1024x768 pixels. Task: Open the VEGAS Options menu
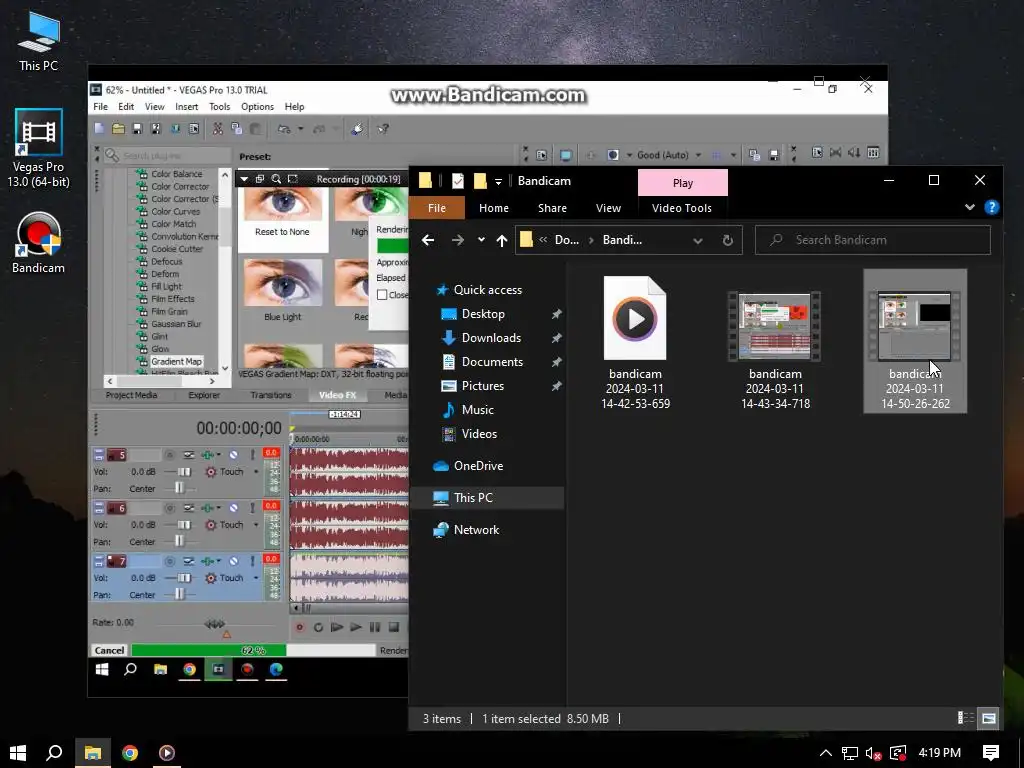tap(257, 106)
